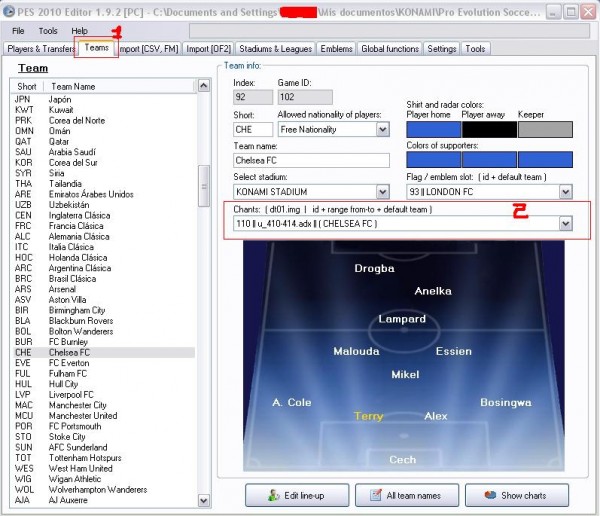Click the Team name field Chelsea FC
The width and height of the screenshot is (600, 516).
311,160
